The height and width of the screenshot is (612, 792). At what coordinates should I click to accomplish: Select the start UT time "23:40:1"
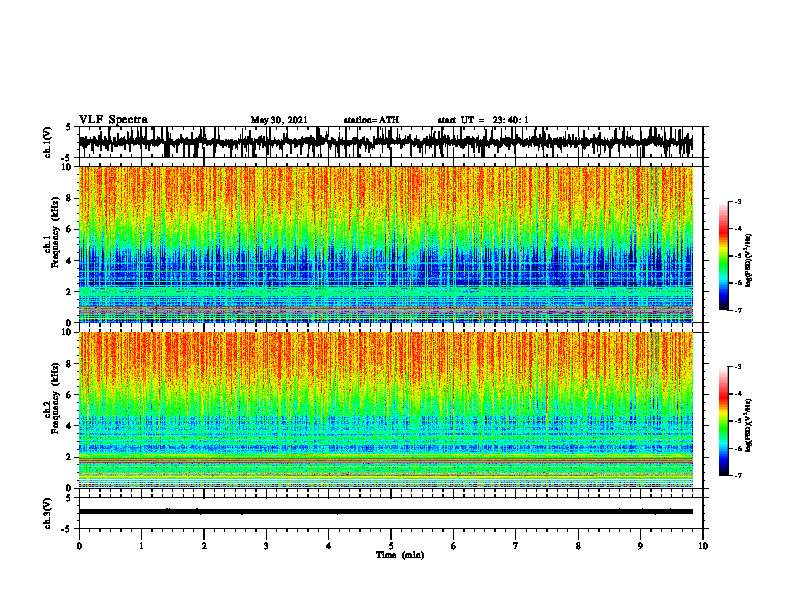tap(510, 120)
